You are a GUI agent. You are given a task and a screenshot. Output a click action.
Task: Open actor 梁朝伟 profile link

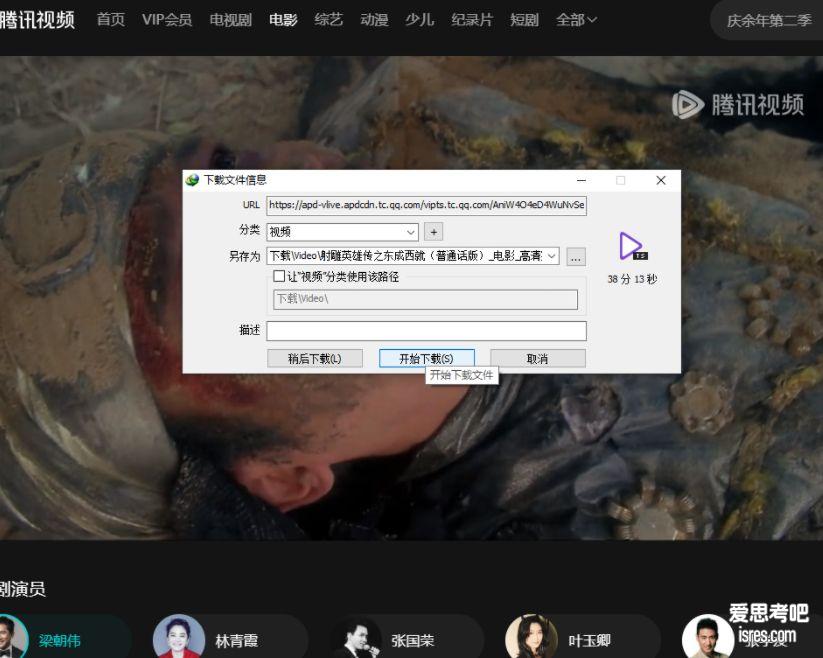[x=59, y=641]
